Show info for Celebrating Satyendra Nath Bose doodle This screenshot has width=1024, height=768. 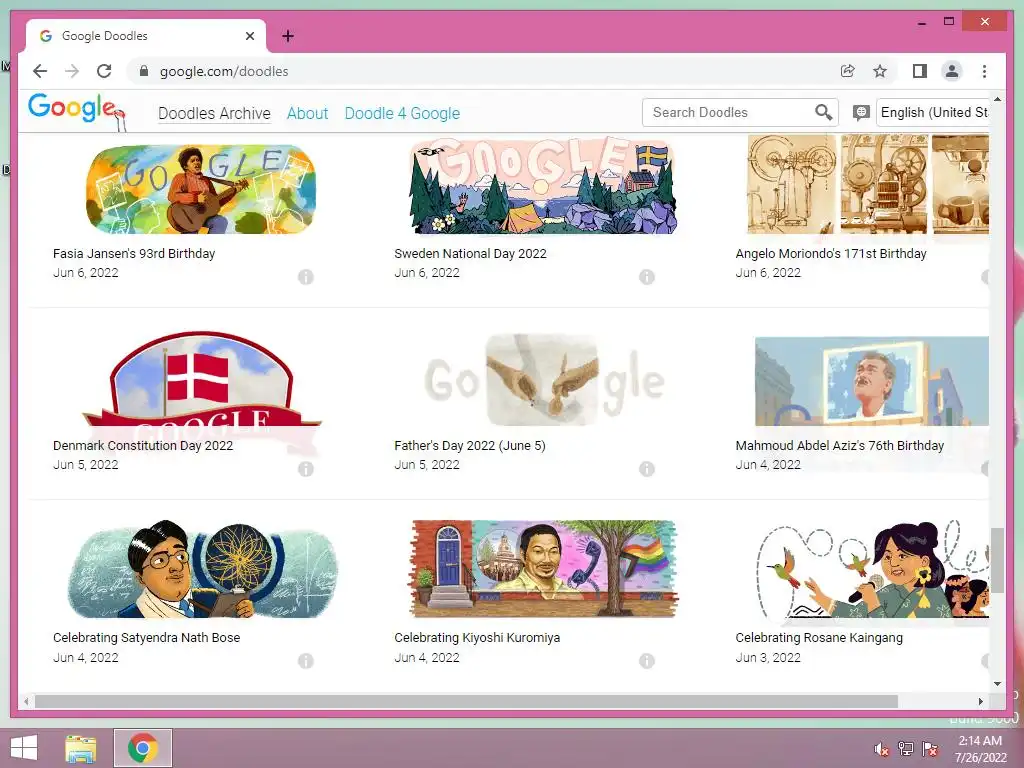306,661
